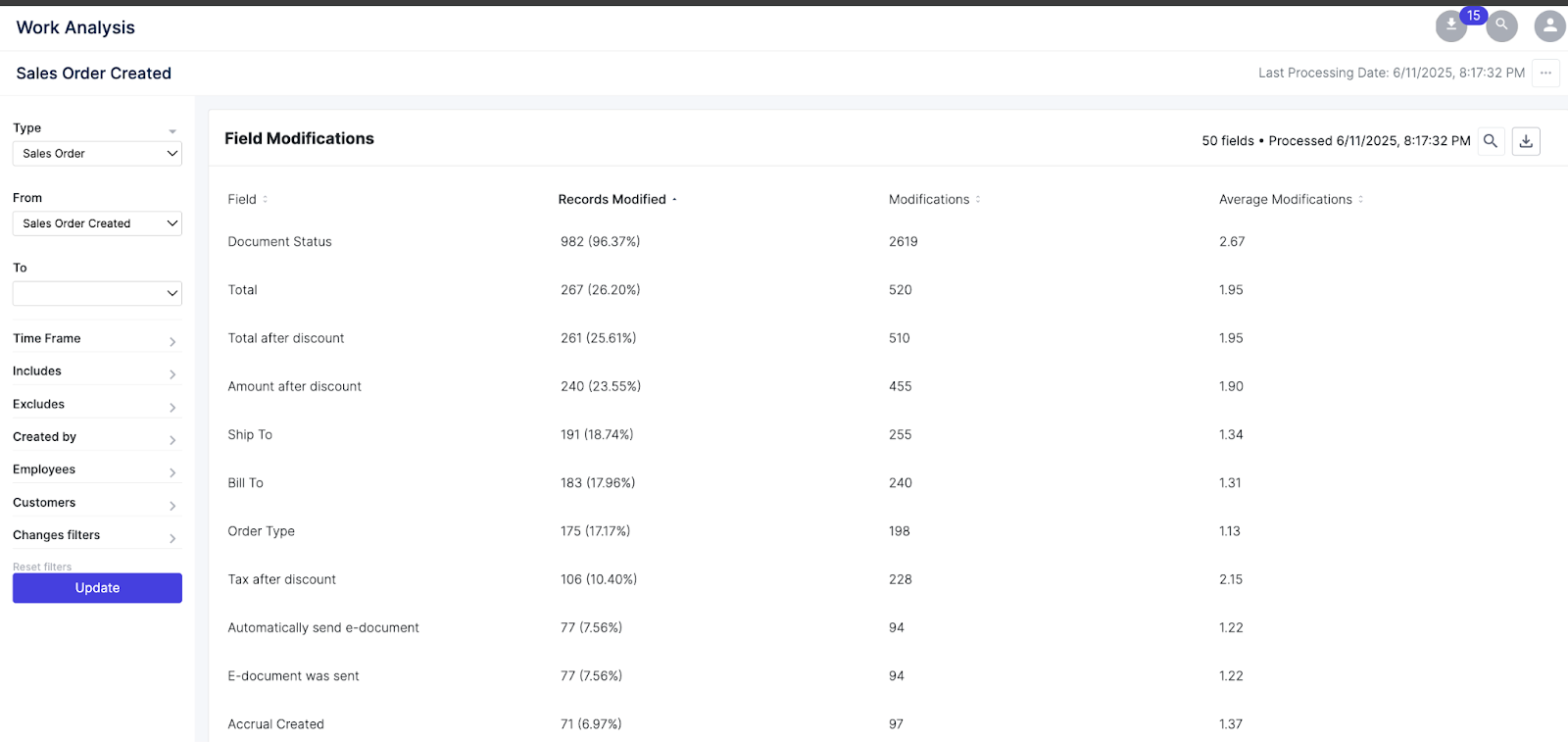Click the 1.13 average modifications value
This screenshot has width=1568, height=742.
(x=1230, y=531)
